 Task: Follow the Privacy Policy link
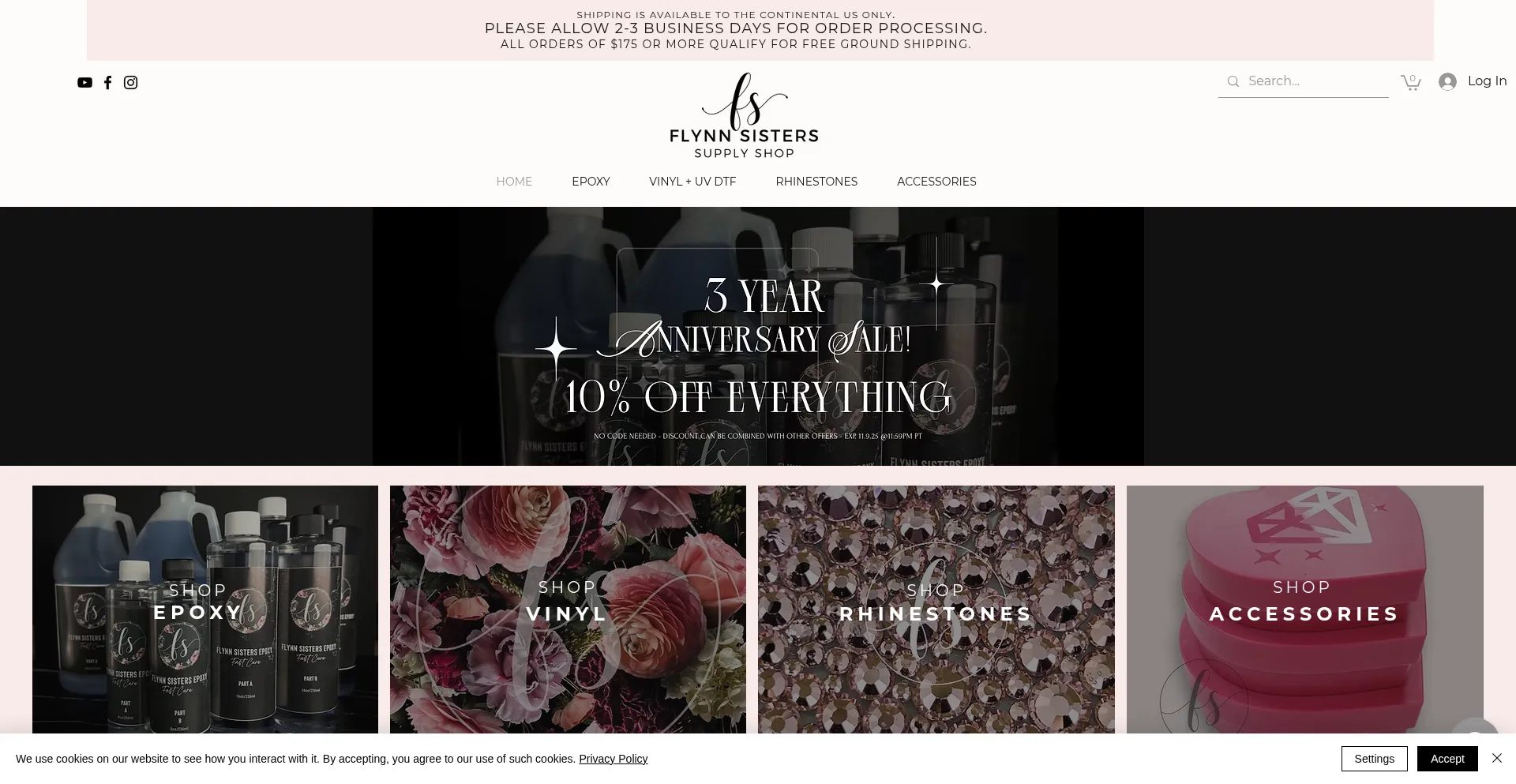pos(613,759)
